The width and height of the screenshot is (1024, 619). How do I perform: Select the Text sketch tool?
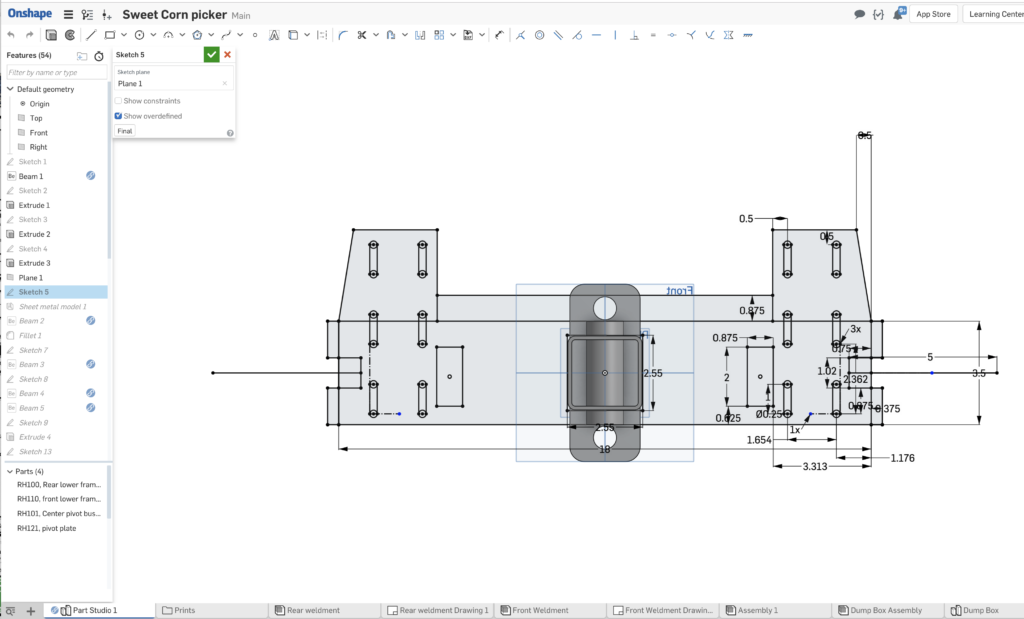pos(274,35)
